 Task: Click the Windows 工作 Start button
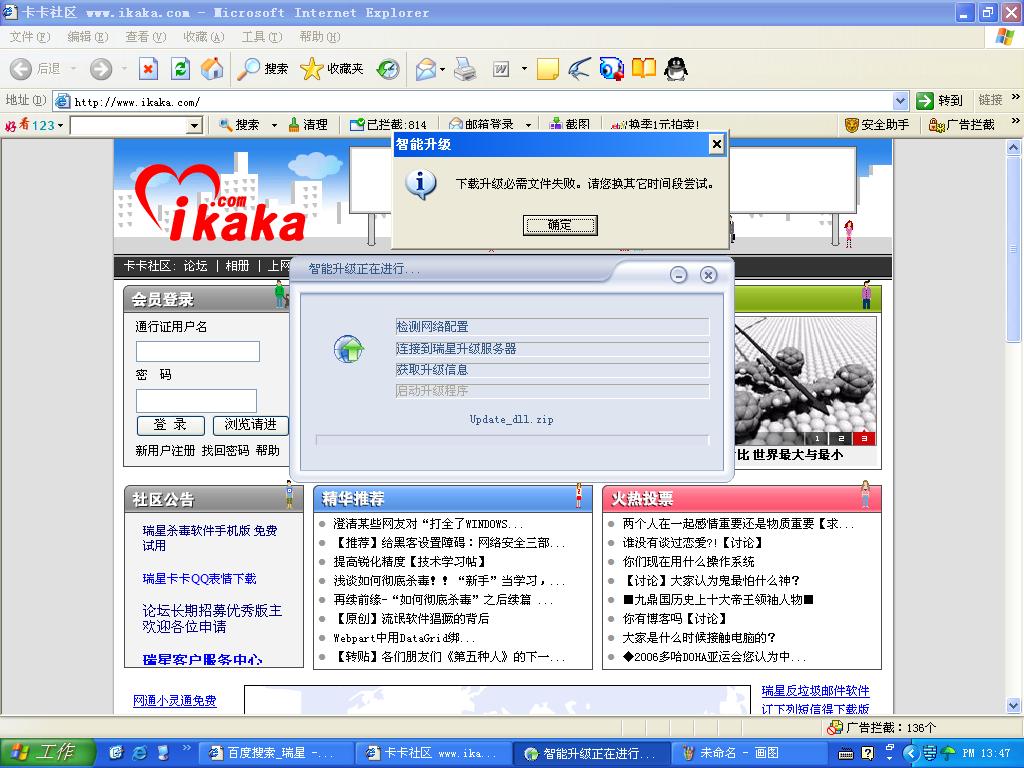coord(48,752)
